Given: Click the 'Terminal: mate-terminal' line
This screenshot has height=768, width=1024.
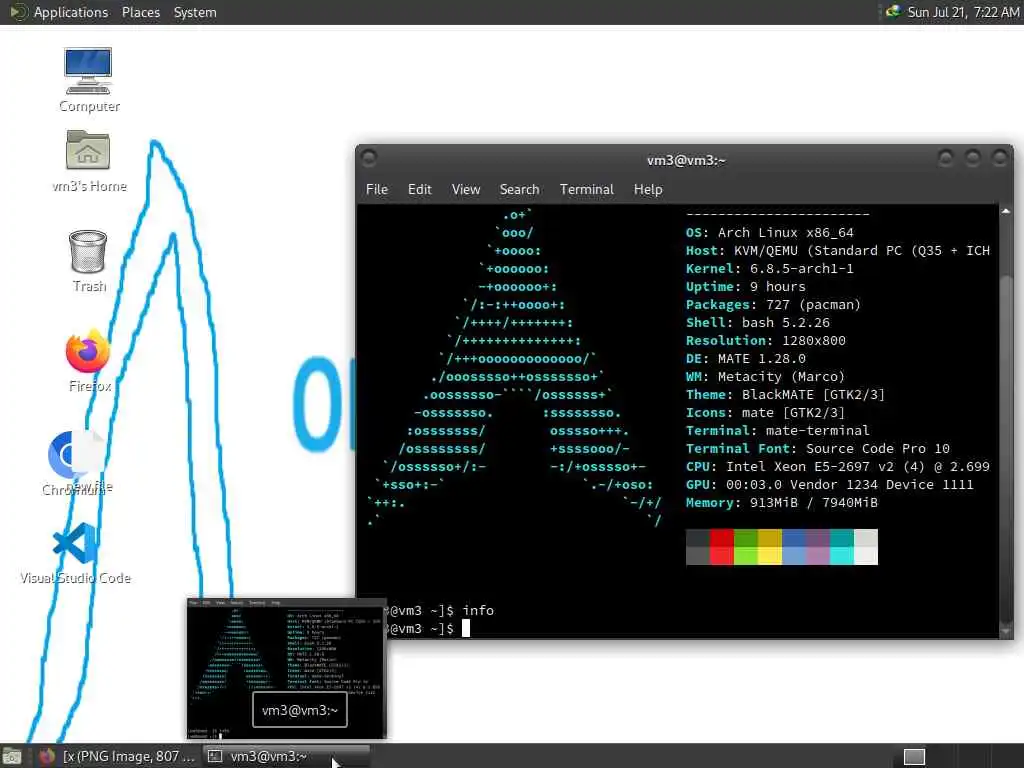Looking at the screenshot, I should point(777,430).
